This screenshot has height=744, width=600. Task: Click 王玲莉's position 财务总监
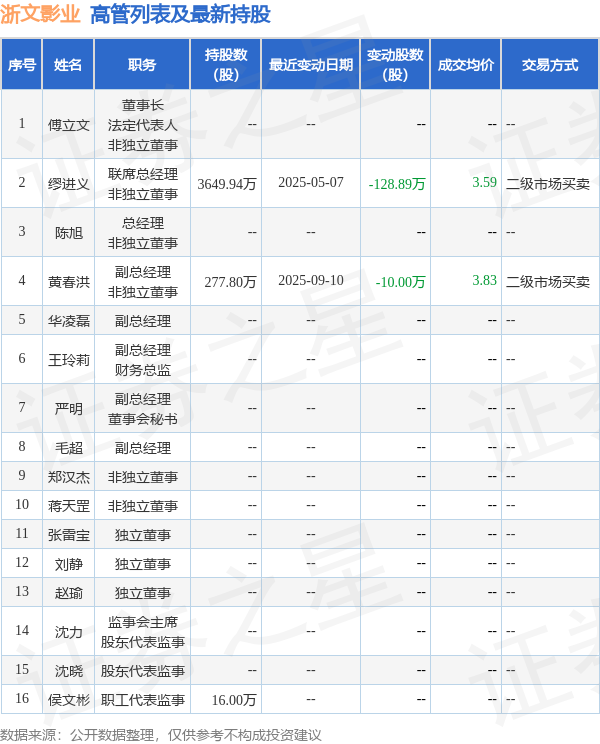point(142,370)
